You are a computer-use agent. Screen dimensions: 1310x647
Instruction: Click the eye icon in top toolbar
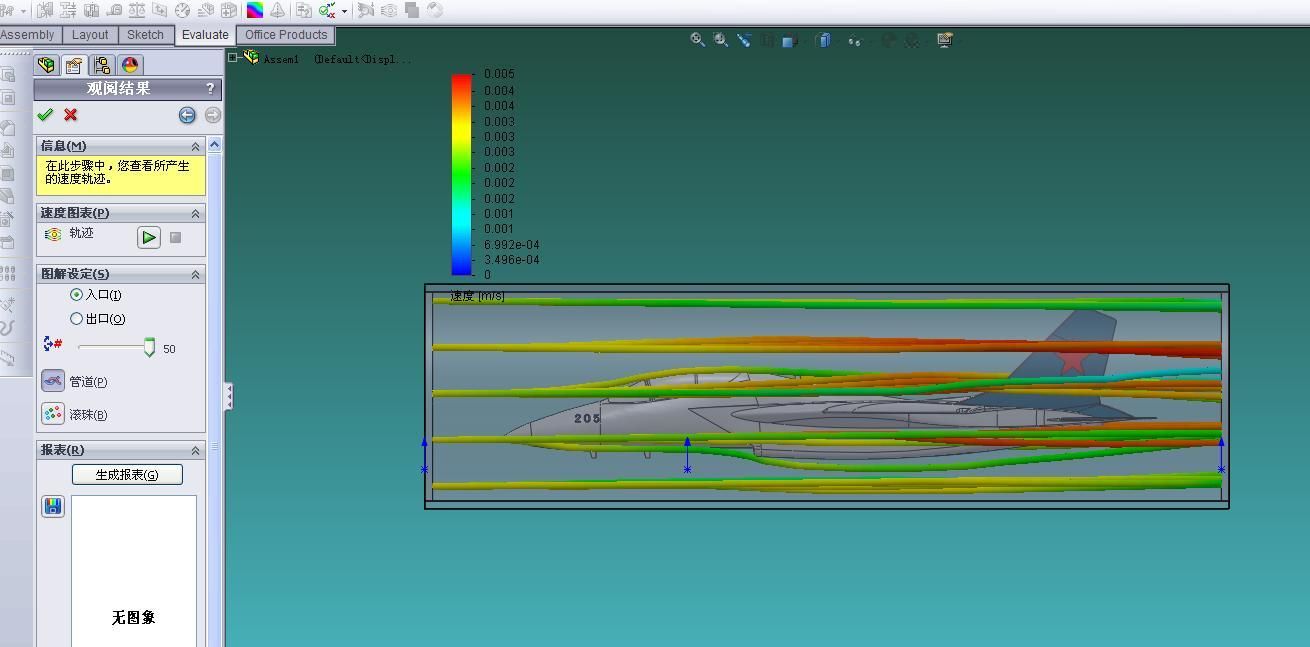(388, 10)
